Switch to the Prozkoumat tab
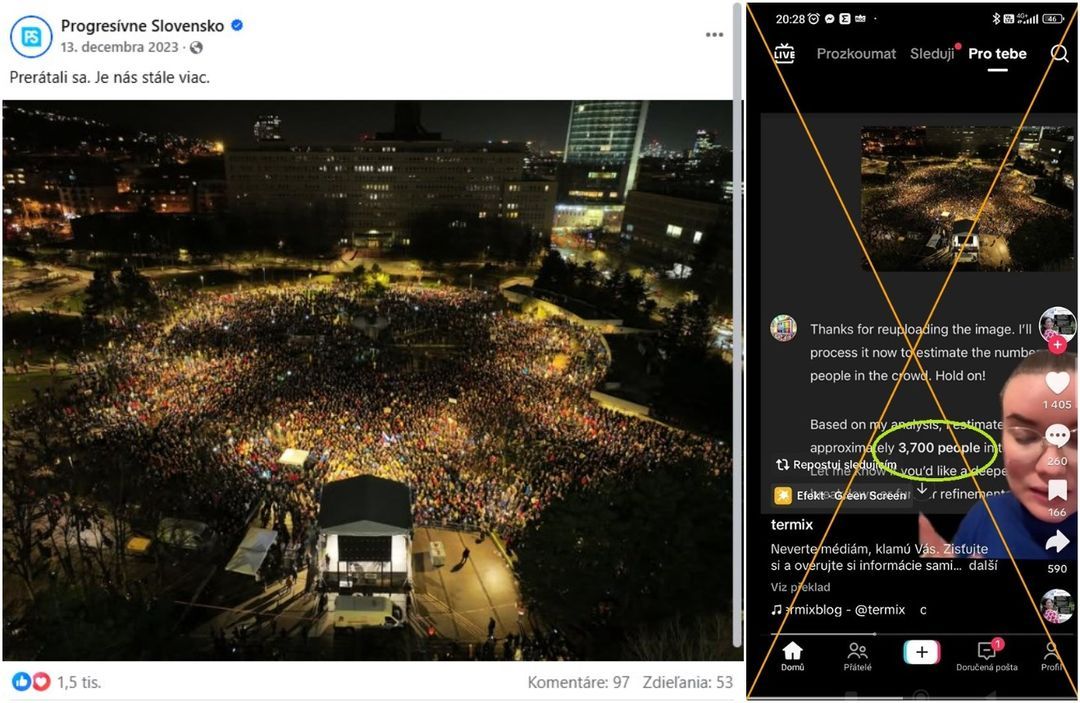The width and height of the screenshot is (1080, 703). 856,54
